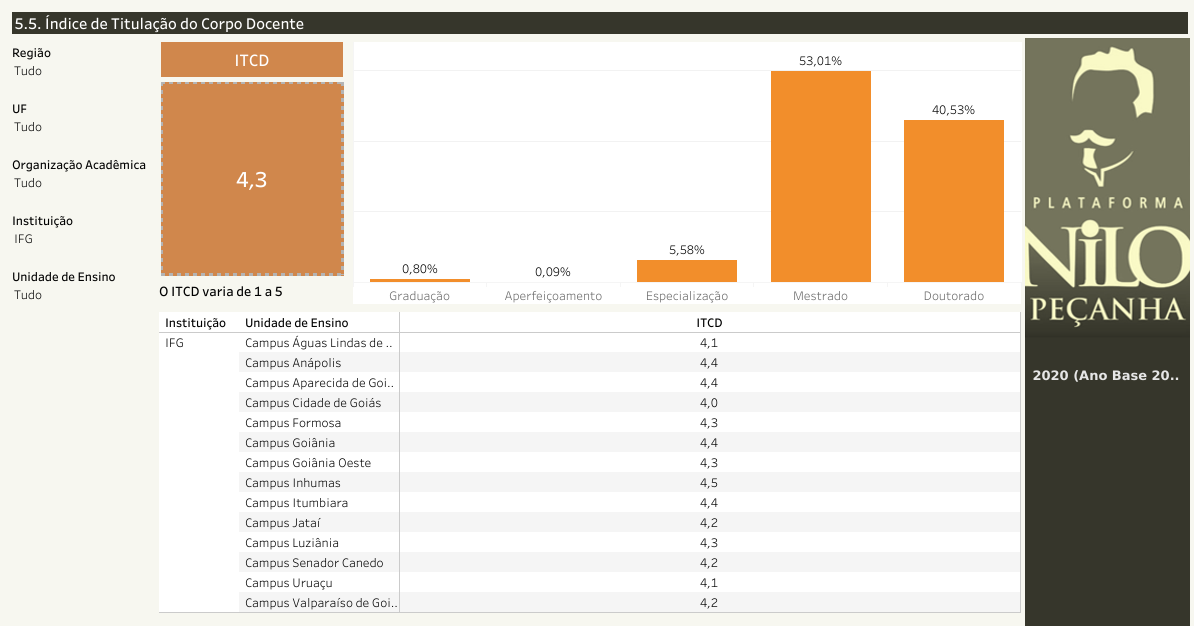Click the ITCD header tile
Screen dimensions: 1194x626
click(252, 60)
